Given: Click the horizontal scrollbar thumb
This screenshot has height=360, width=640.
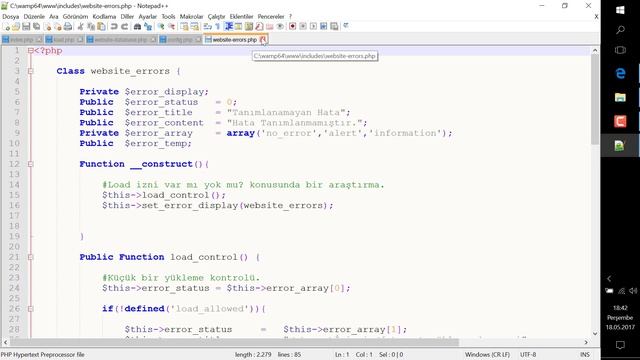Looking at the screenshot, I should point(234,342).
